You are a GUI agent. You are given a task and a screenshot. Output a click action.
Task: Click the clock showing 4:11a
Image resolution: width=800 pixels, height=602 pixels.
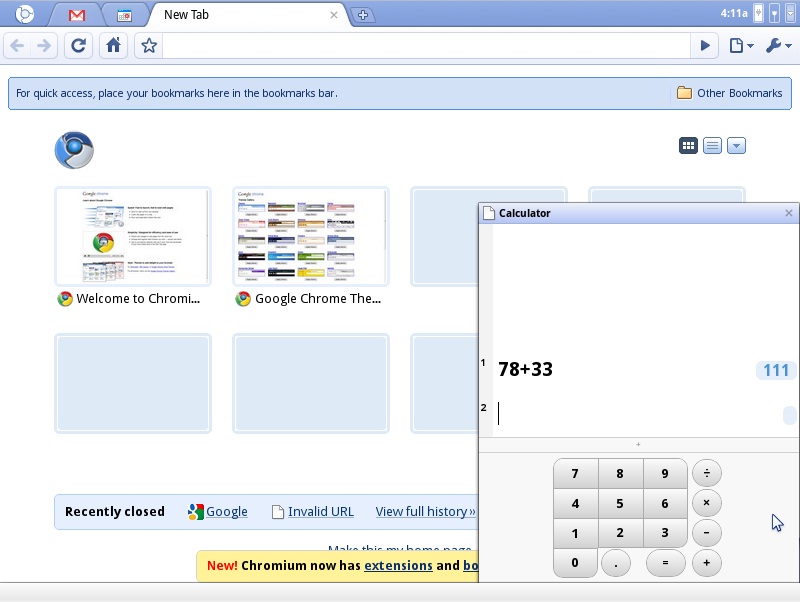pyautogui.click(x=734, y=13)
